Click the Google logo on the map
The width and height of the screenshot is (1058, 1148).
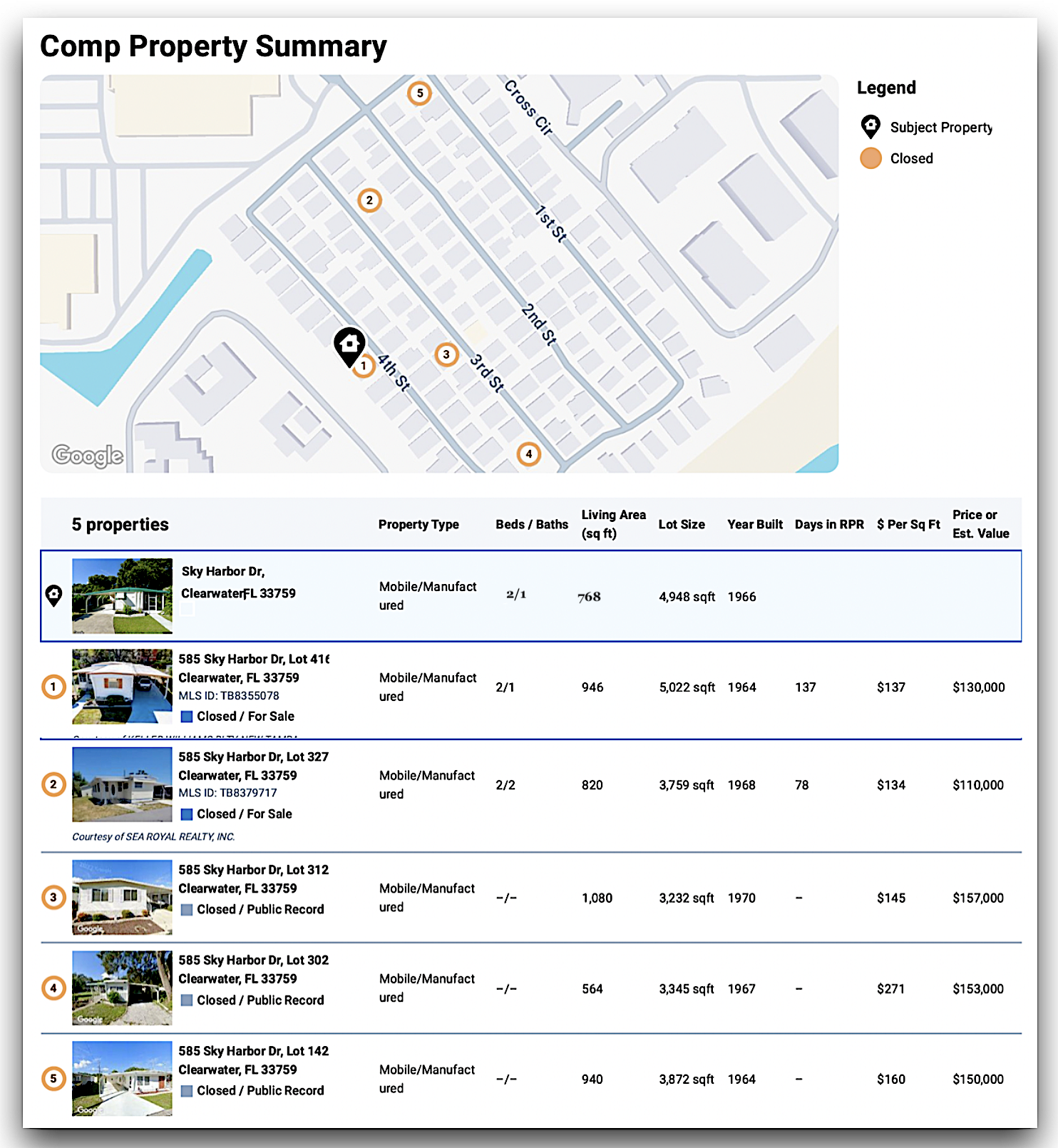pos(88,456)
